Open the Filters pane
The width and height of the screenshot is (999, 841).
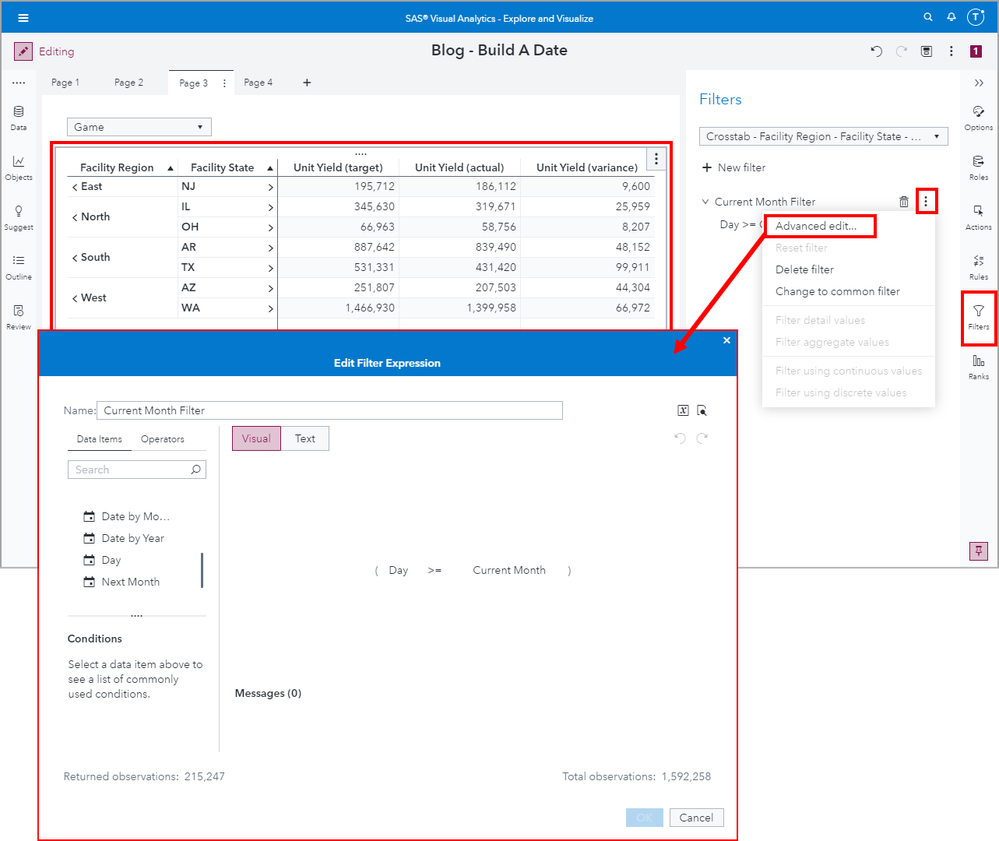[x=979, y=317]
